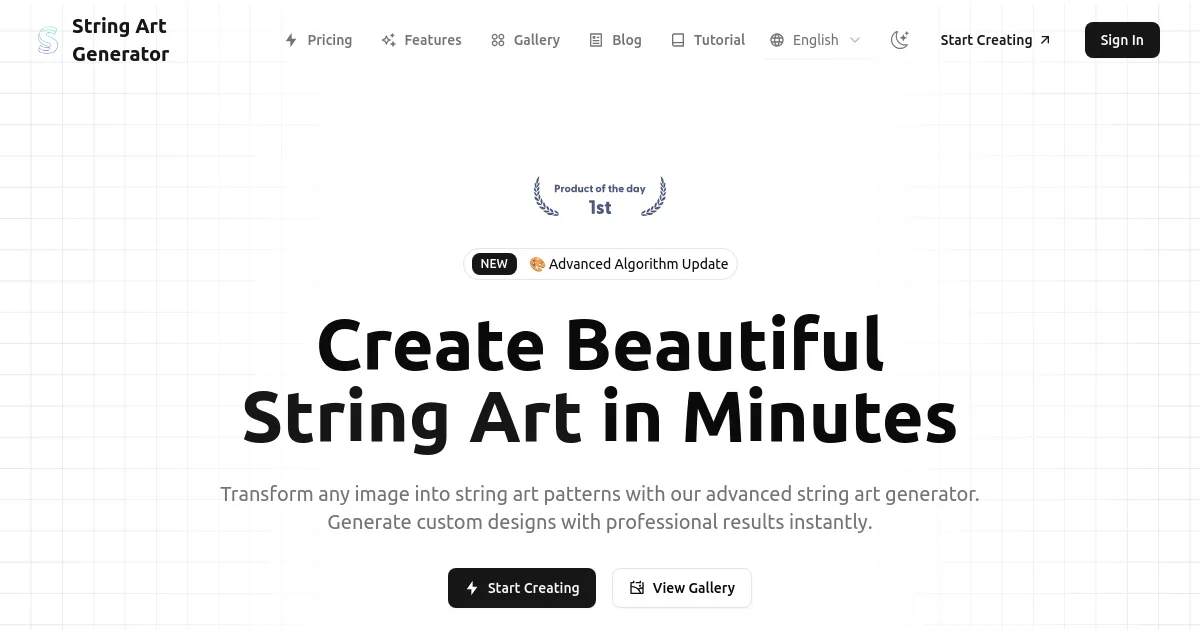Image resolution: width=1200 pixels, height=630 pixels.
Task: Click the Product of the day 1st badge
Action: pos(599,196)
